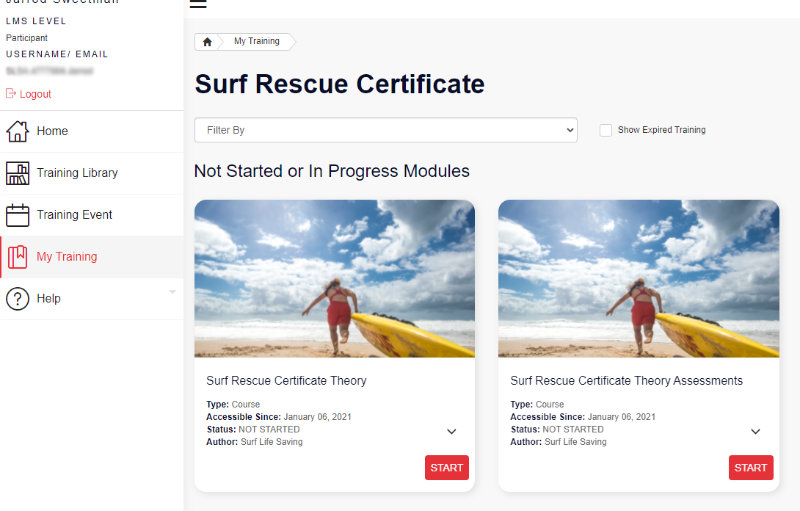Open Home in the sidebar menu

[x=92, y=131]
